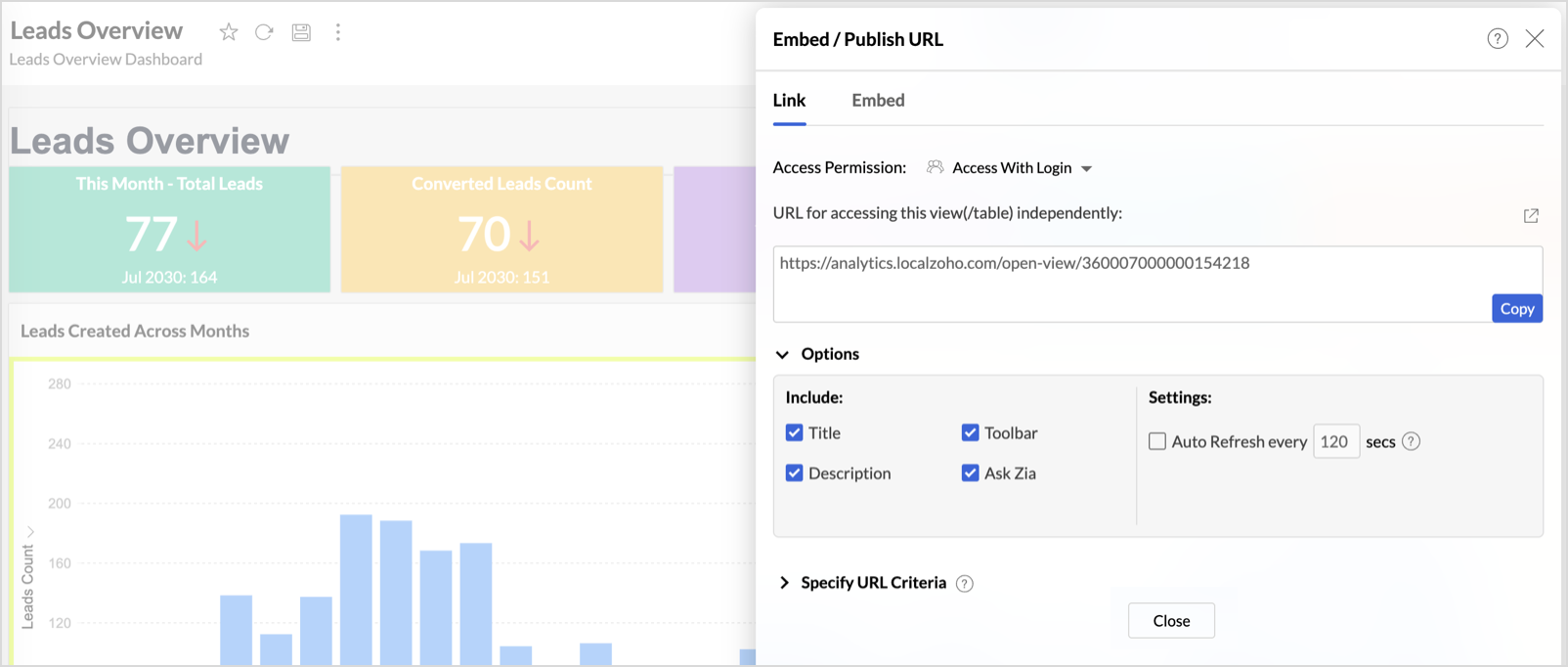Click the auto refresh seconds input field
This screenshot has width=1568, height=667.
[1334, 442]
